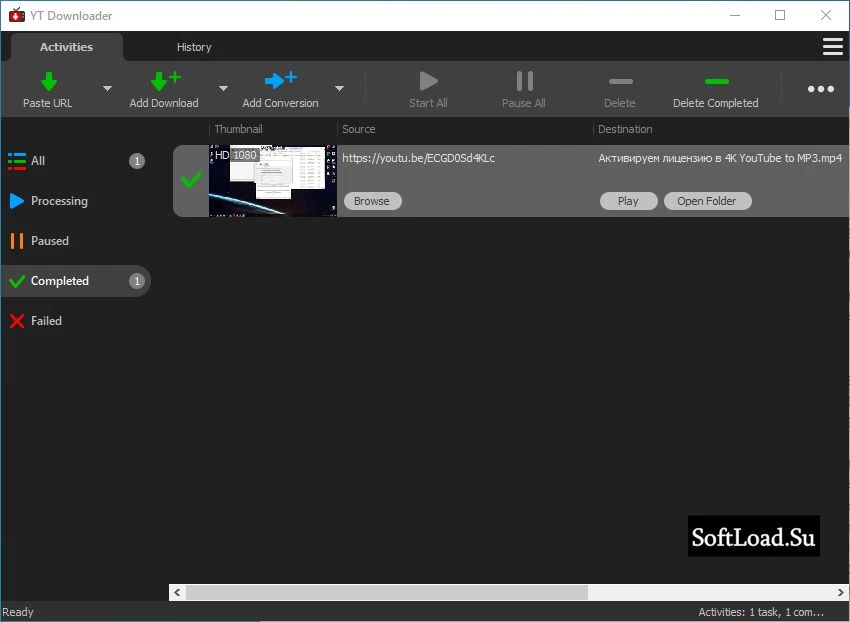The height and width of the screenshot is (622, 850).
Task: Click the destination filename ending in MP3.mp4
Action: 720,158
